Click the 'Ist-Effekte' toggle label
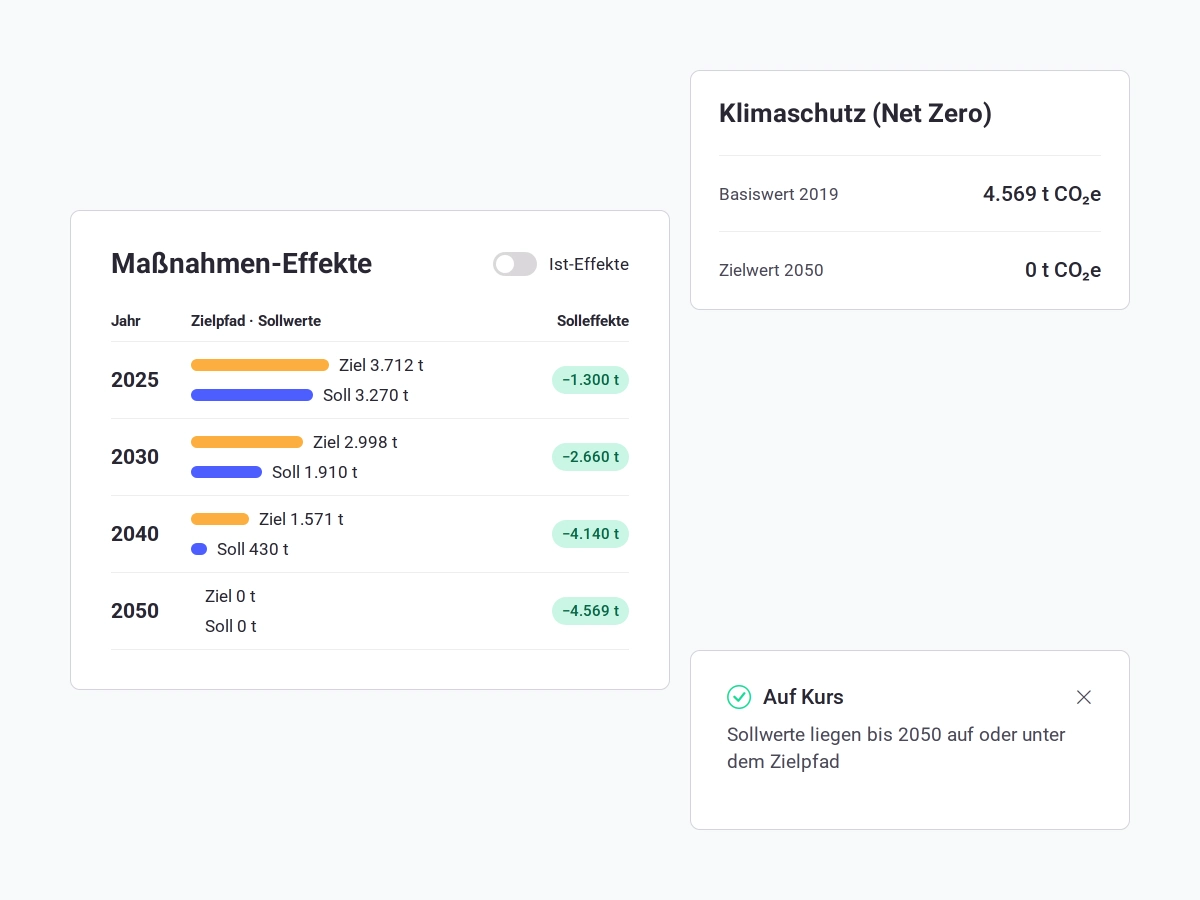The image size is (1200, 900). 589,264
